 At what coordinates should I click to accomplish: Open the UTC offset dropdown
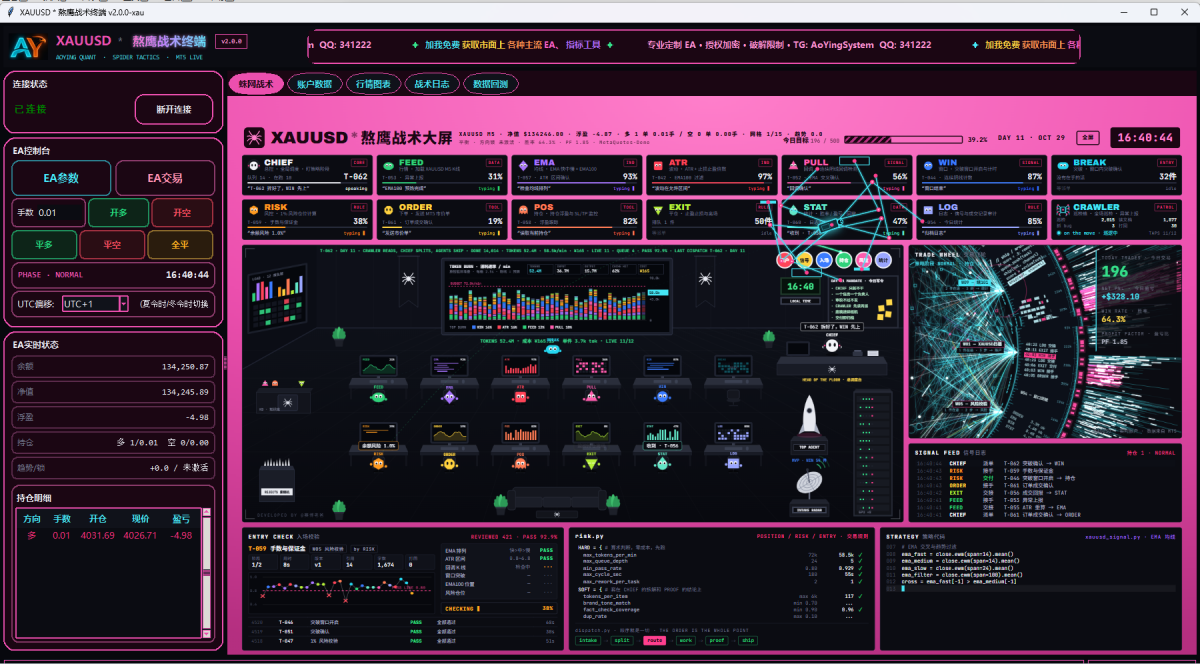pyautogui.click(x=96, y=303)
